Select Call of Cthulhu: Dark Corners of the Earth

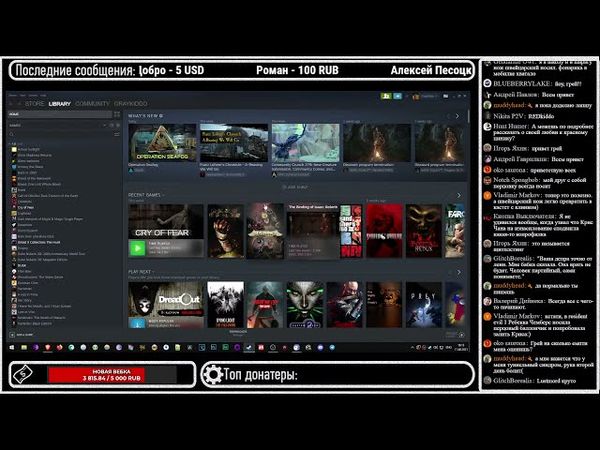pyautogui.click(x=47, y=196)
